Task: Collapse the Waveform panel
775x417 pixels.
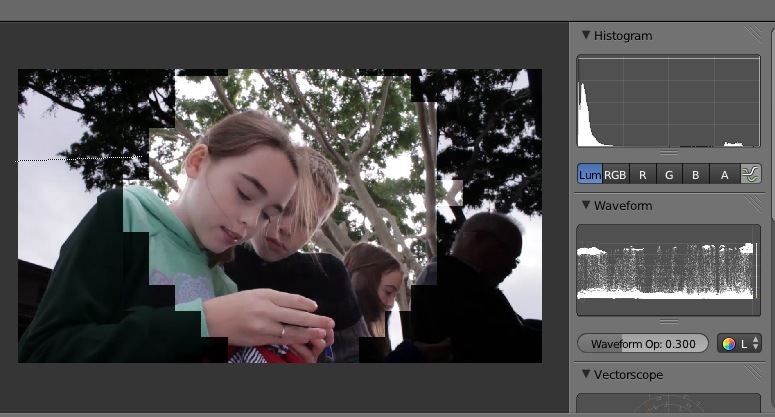Action: [x=586, y=205]
